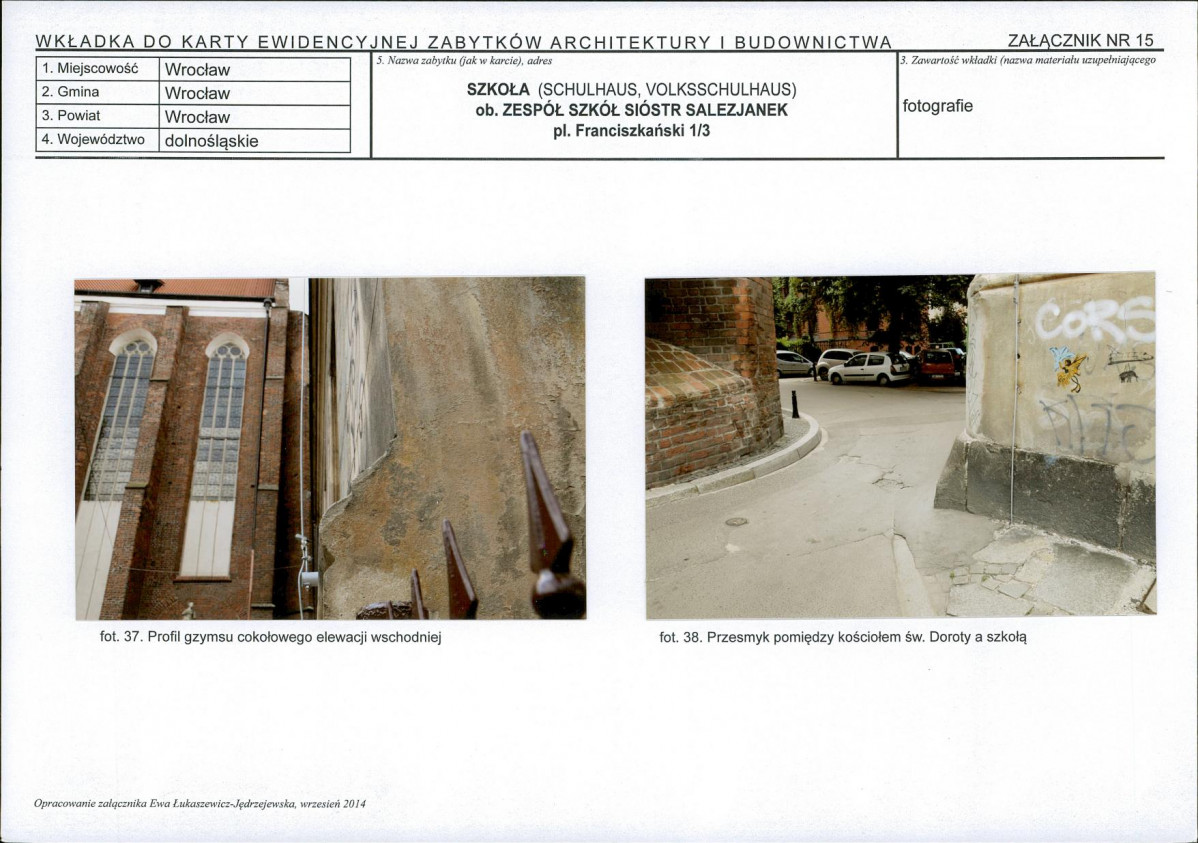The height and width of the screenshot is (843, 1198).
Task: Click the 'ob. ZESPÓŁ SZKÓŁ SIÓSTR SALEZJANEK' line
Action: [631, 110]
